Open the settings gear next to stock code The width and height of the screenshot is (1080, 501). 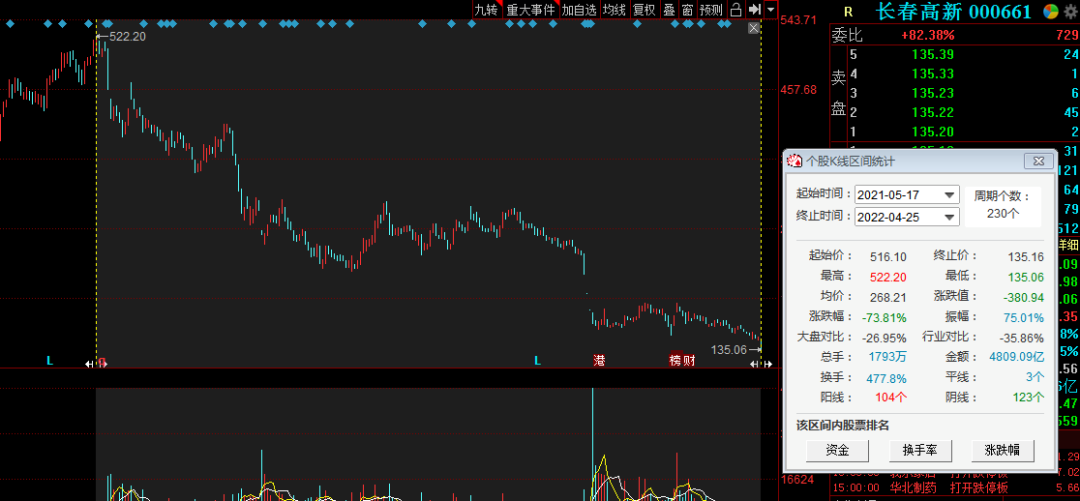1071,12
